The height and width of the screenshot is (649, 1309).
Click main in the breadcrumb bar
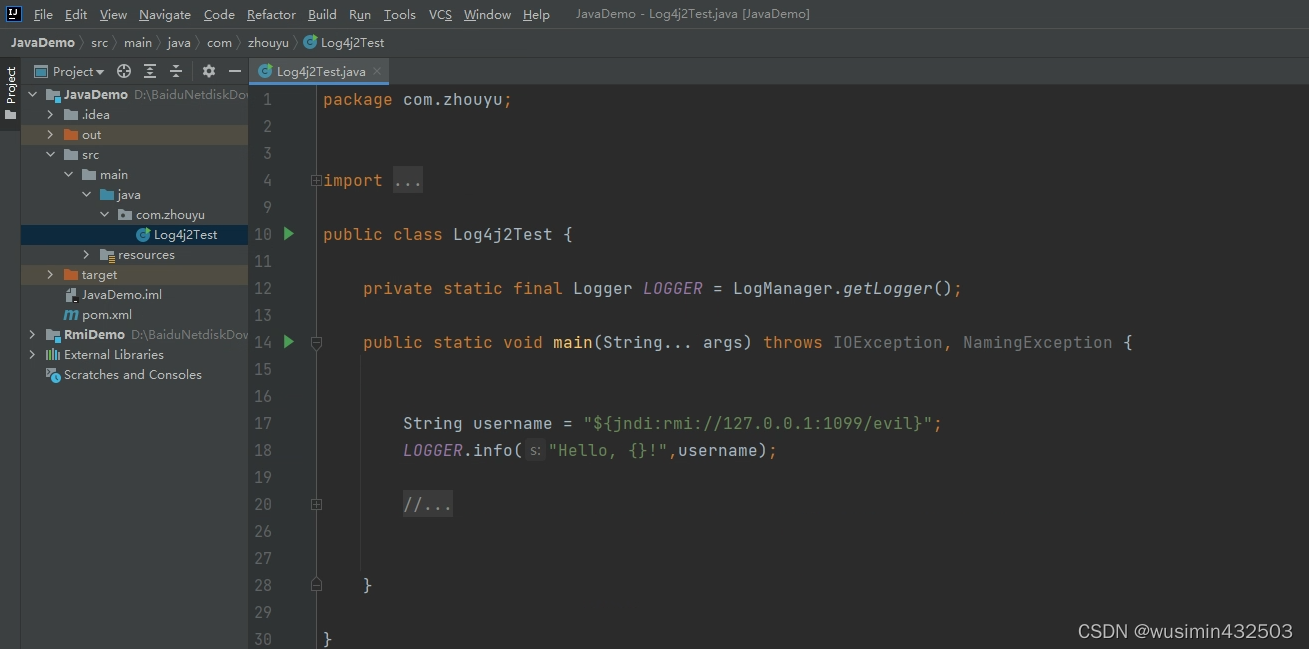coord(138,43)
